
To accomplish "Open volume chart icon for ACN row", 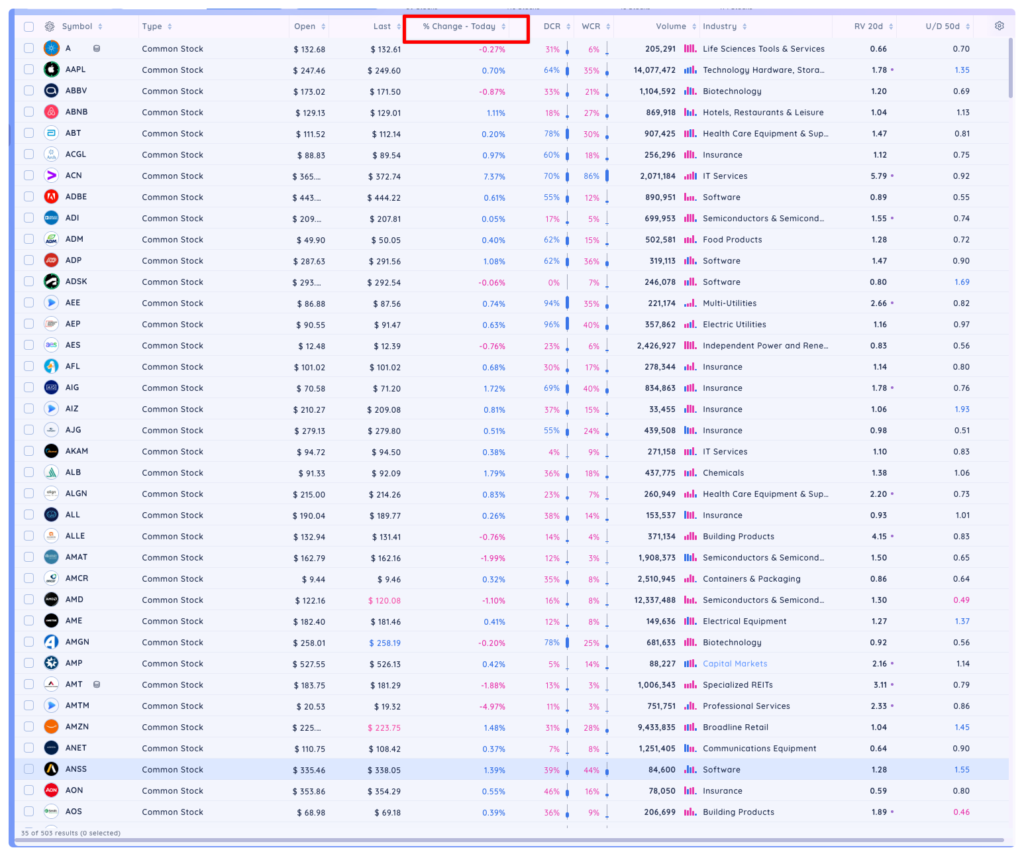I will click(x=690, y=176).
